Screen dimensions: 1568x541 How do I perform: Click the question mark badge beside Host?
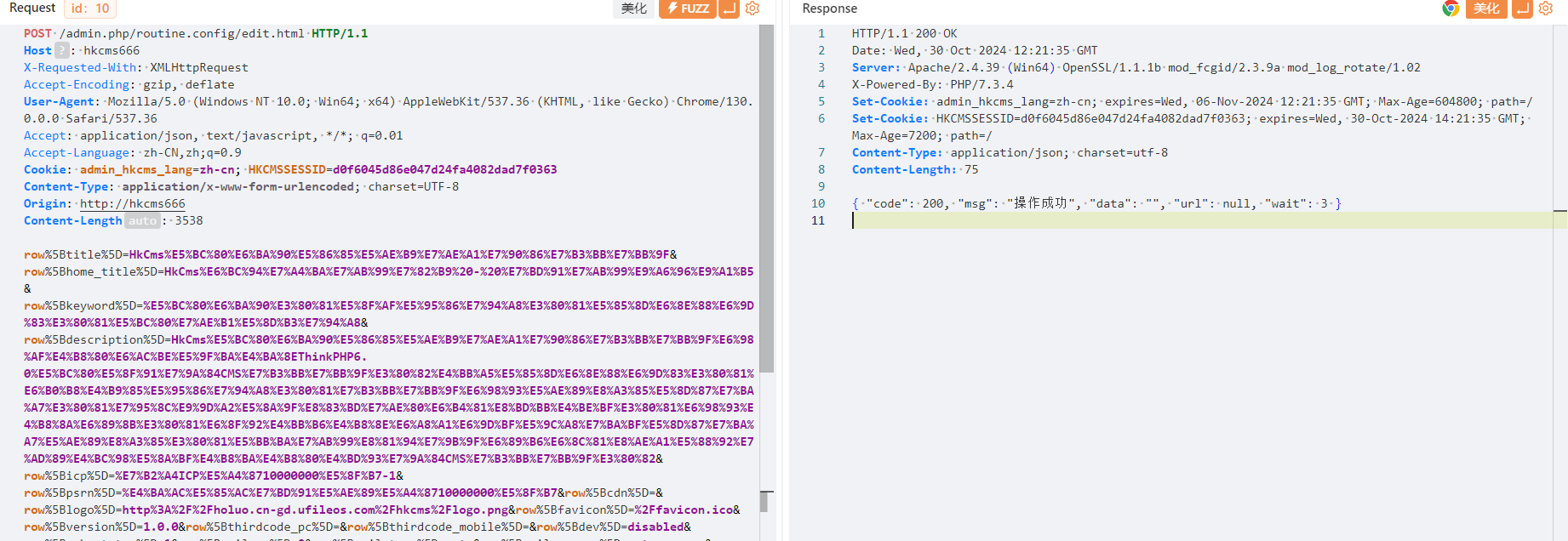pyautogui.click(x=61, y=50)
